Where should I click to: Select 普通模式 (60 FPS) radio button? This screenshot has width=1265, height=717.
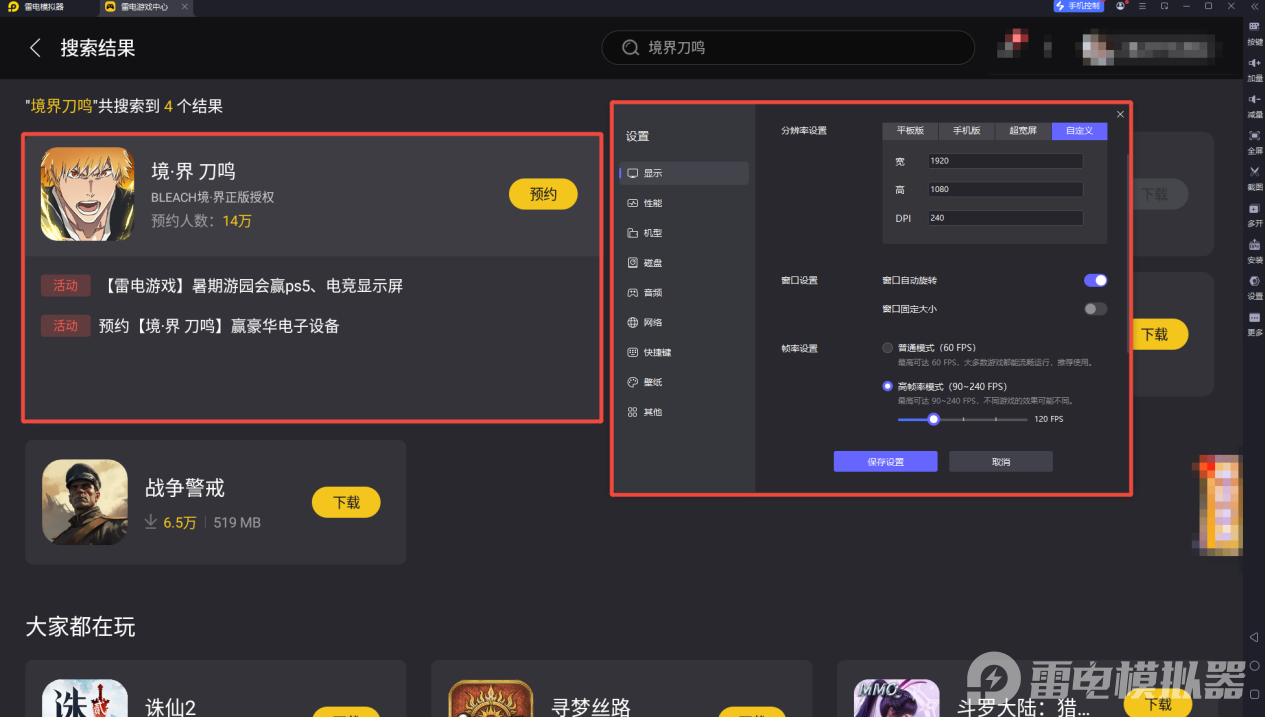(887, 347)
